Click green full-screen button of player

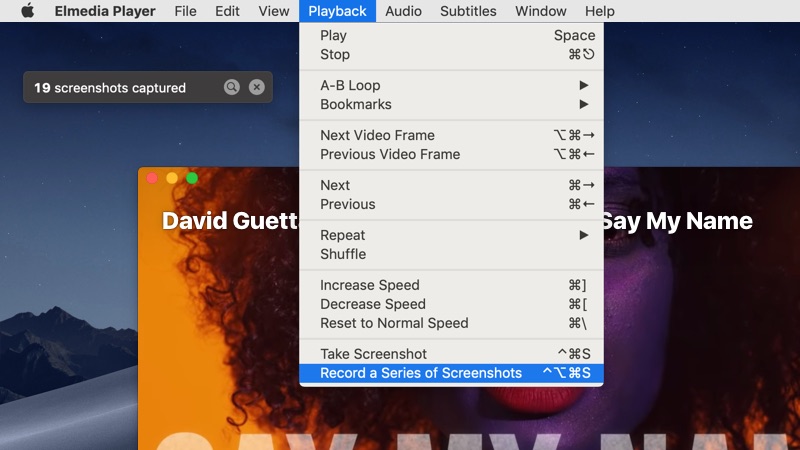(192, 178)
